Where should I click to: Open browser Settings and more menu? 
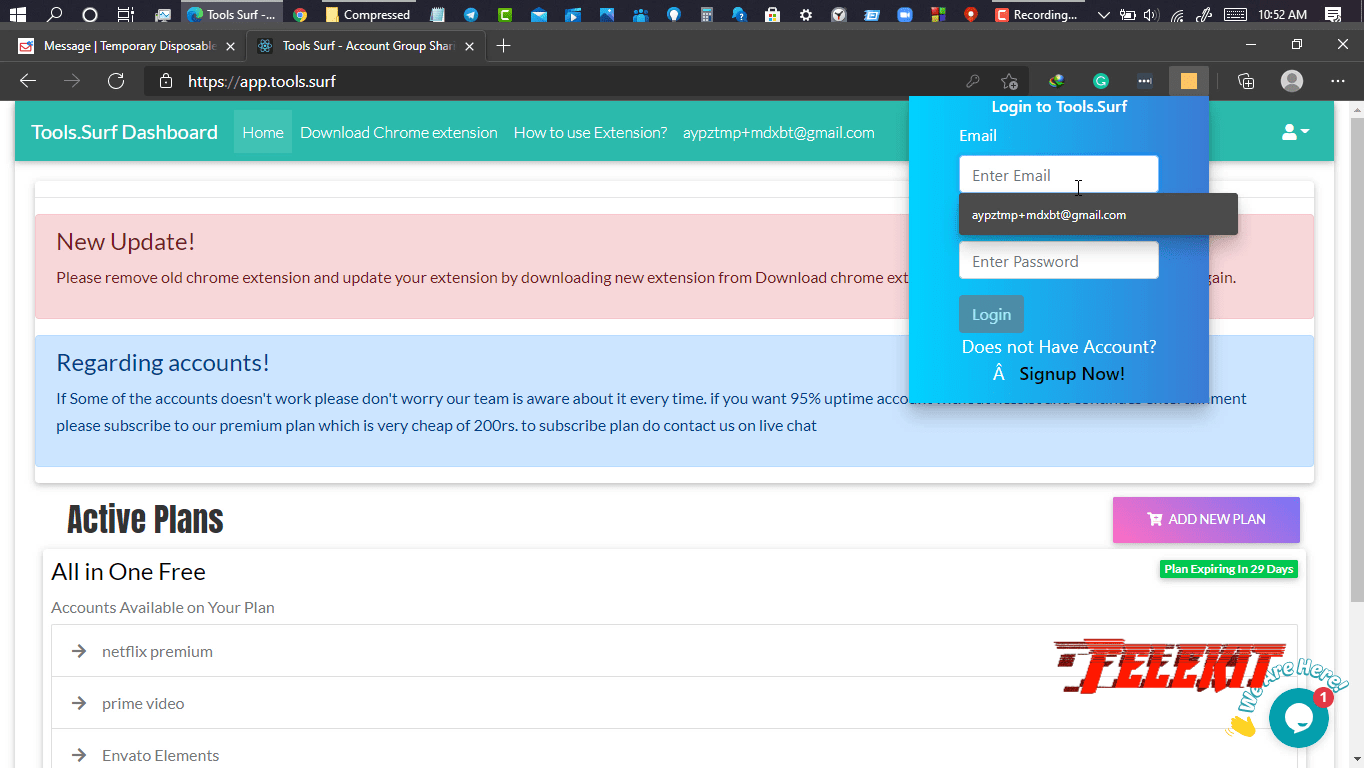(x=1338, y=81)
